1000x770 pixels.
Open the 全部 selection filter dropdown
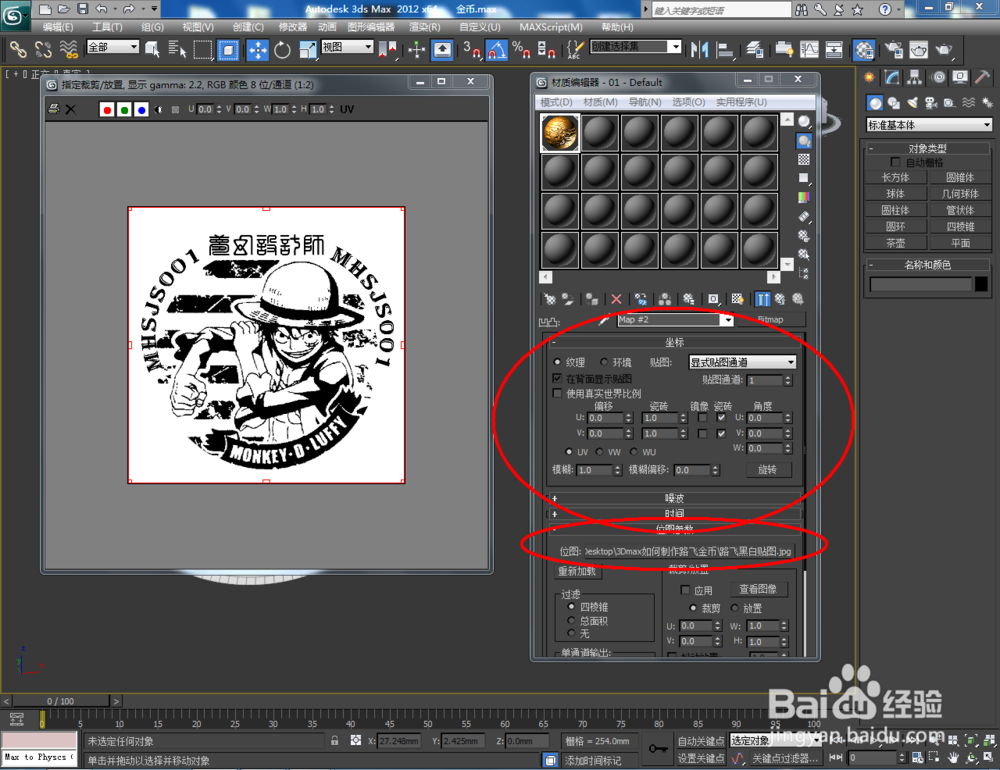[112, 47]
